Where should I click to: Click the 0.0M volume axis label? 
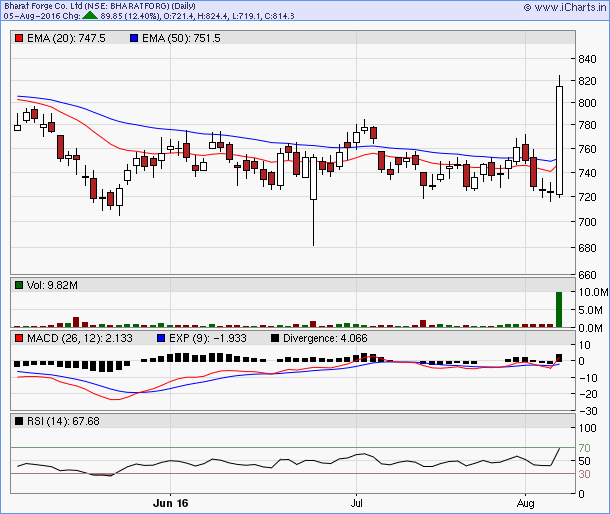(x=590, y=328)
